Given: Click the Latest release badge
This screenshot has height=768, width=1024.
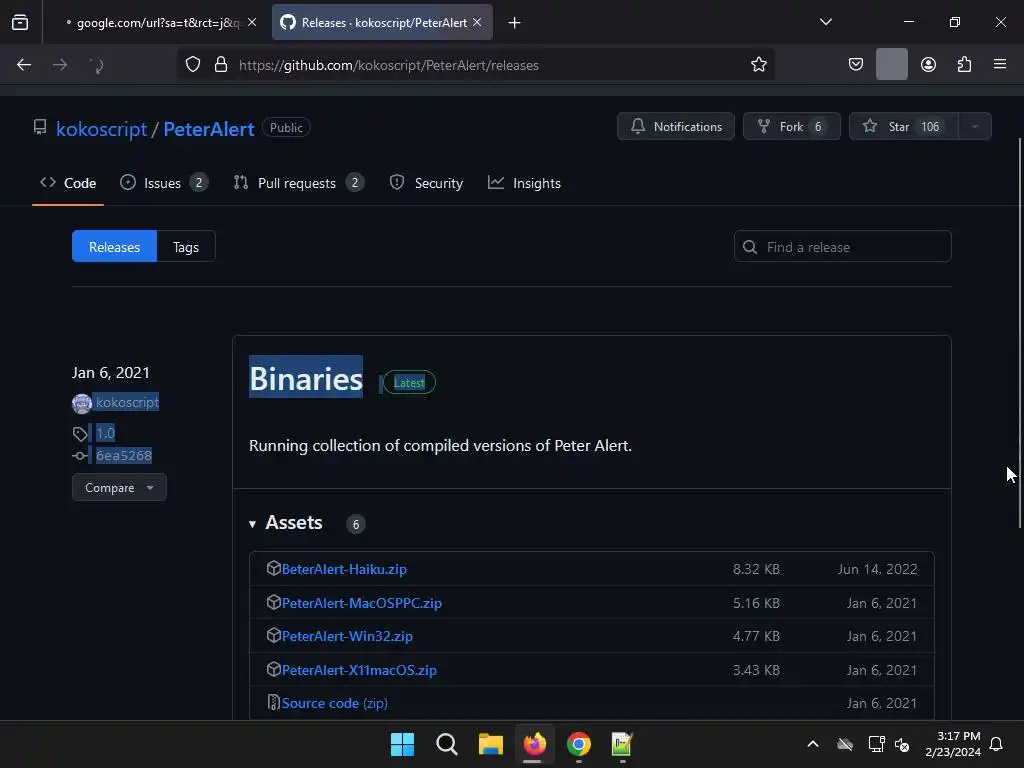Looking at the screenshot, I should (409, 383).
